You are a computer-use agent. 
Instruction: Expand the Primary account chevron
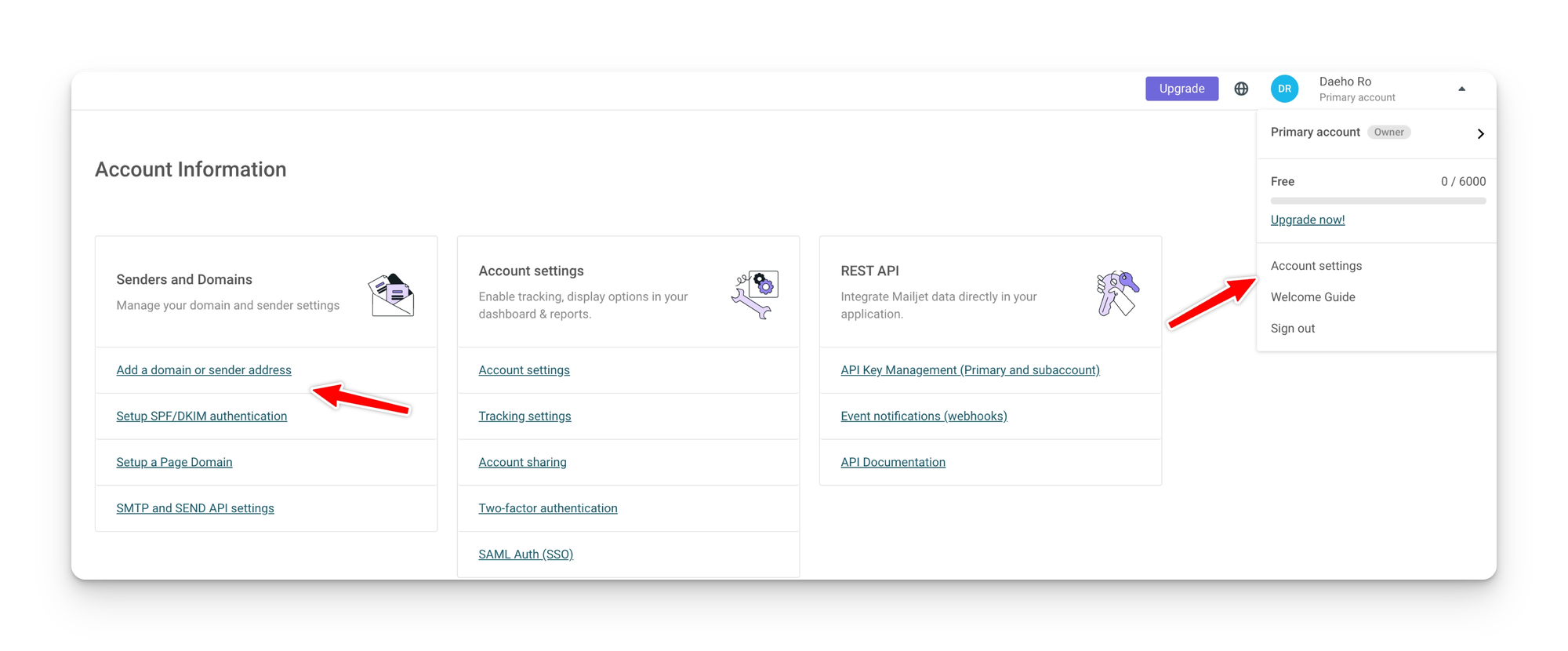[x=1480, y=133]
